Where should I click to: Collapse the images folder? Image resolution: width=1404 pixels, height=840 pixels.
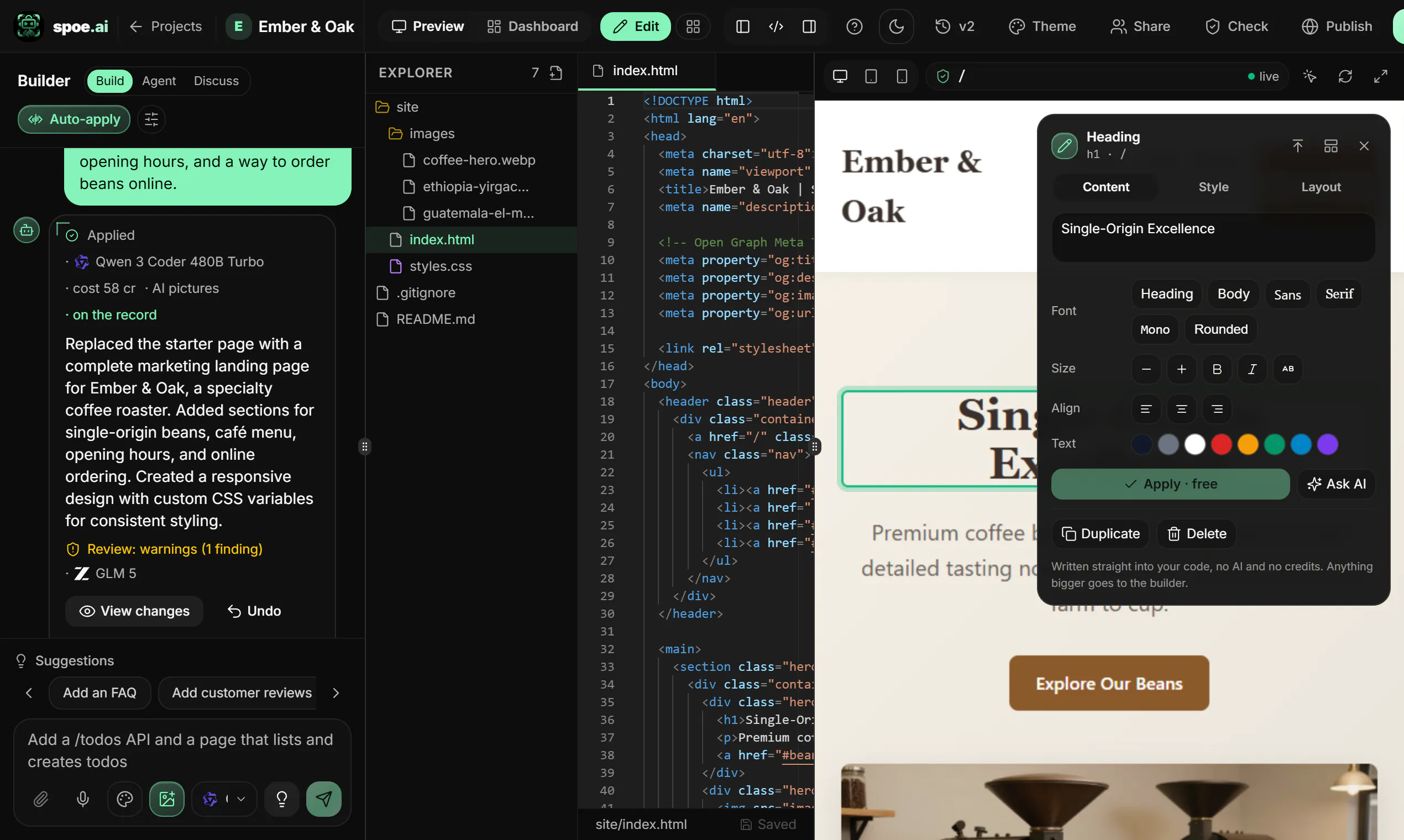point(470,133)
